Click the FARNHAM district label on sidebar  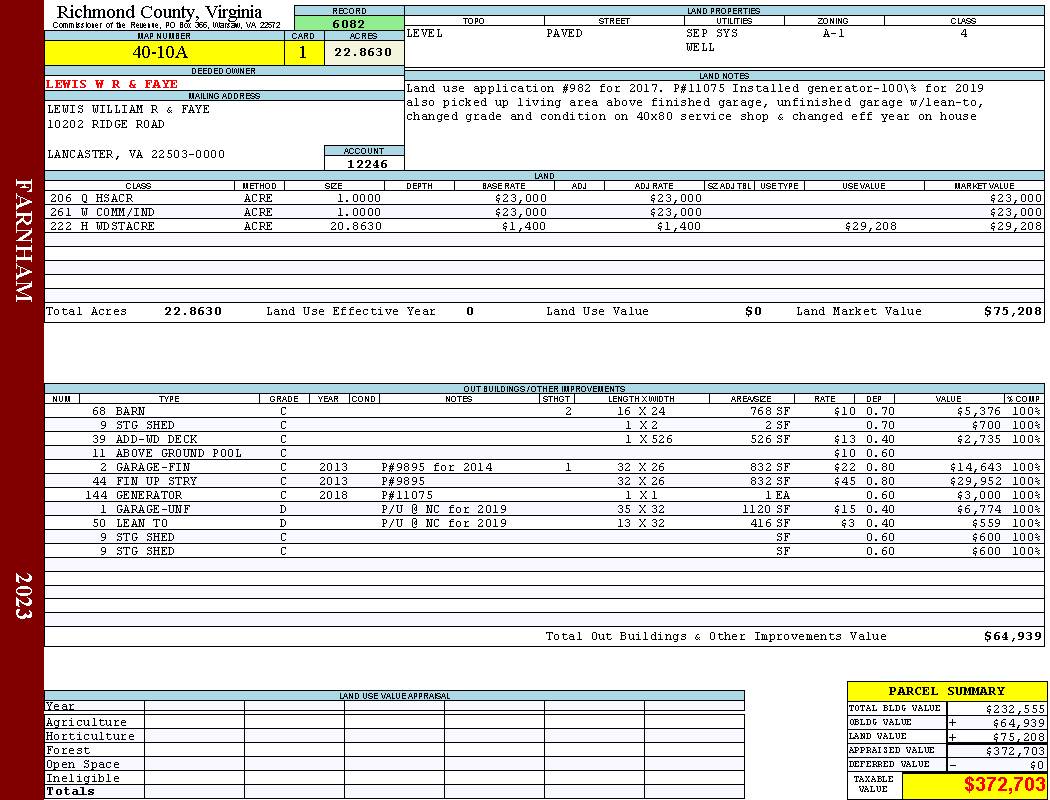(23, 240)
